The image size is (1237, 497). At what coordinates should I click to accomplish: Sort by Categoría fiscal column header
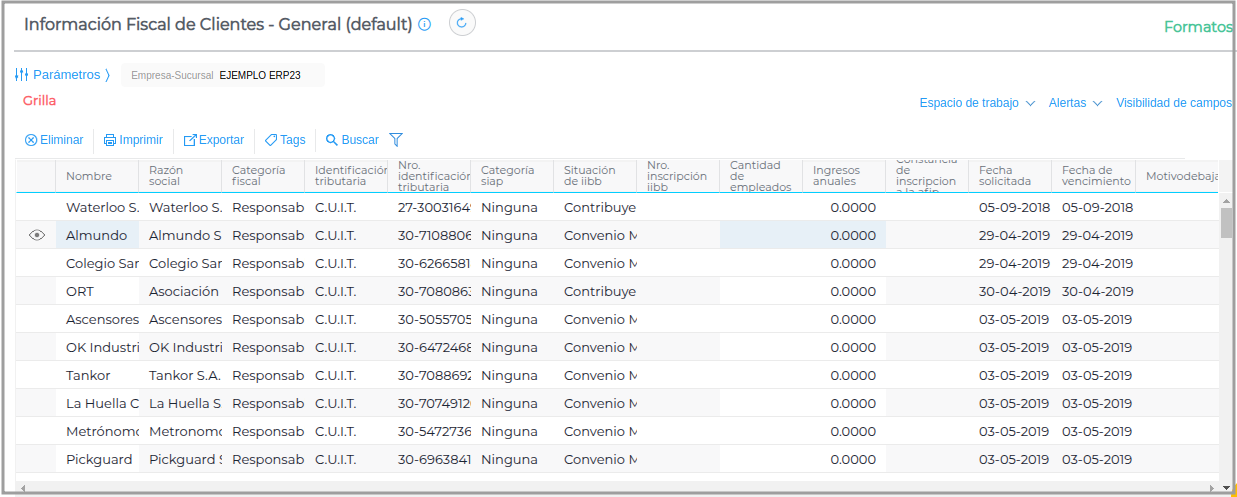click(263, 176)
